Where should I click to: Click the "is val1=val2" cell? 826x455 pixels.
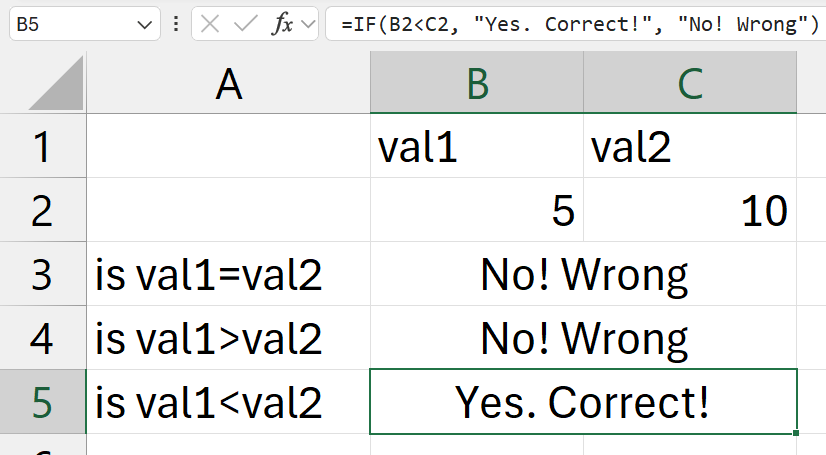tap(228, 274)
